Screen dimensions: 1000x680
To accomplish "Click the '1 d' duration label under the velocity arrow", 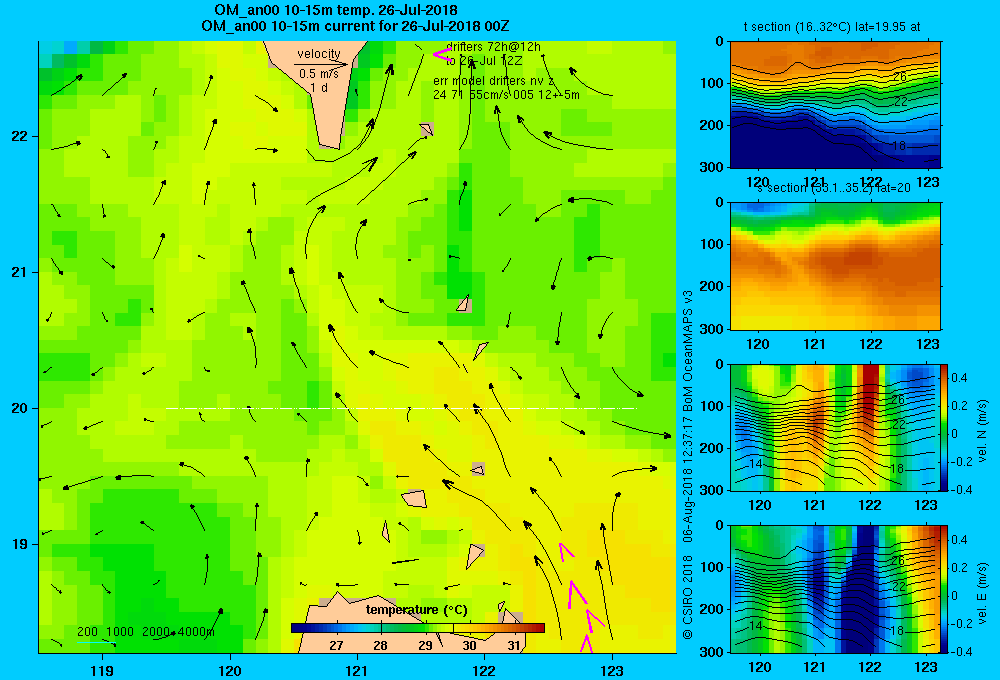I will point(319,87).
